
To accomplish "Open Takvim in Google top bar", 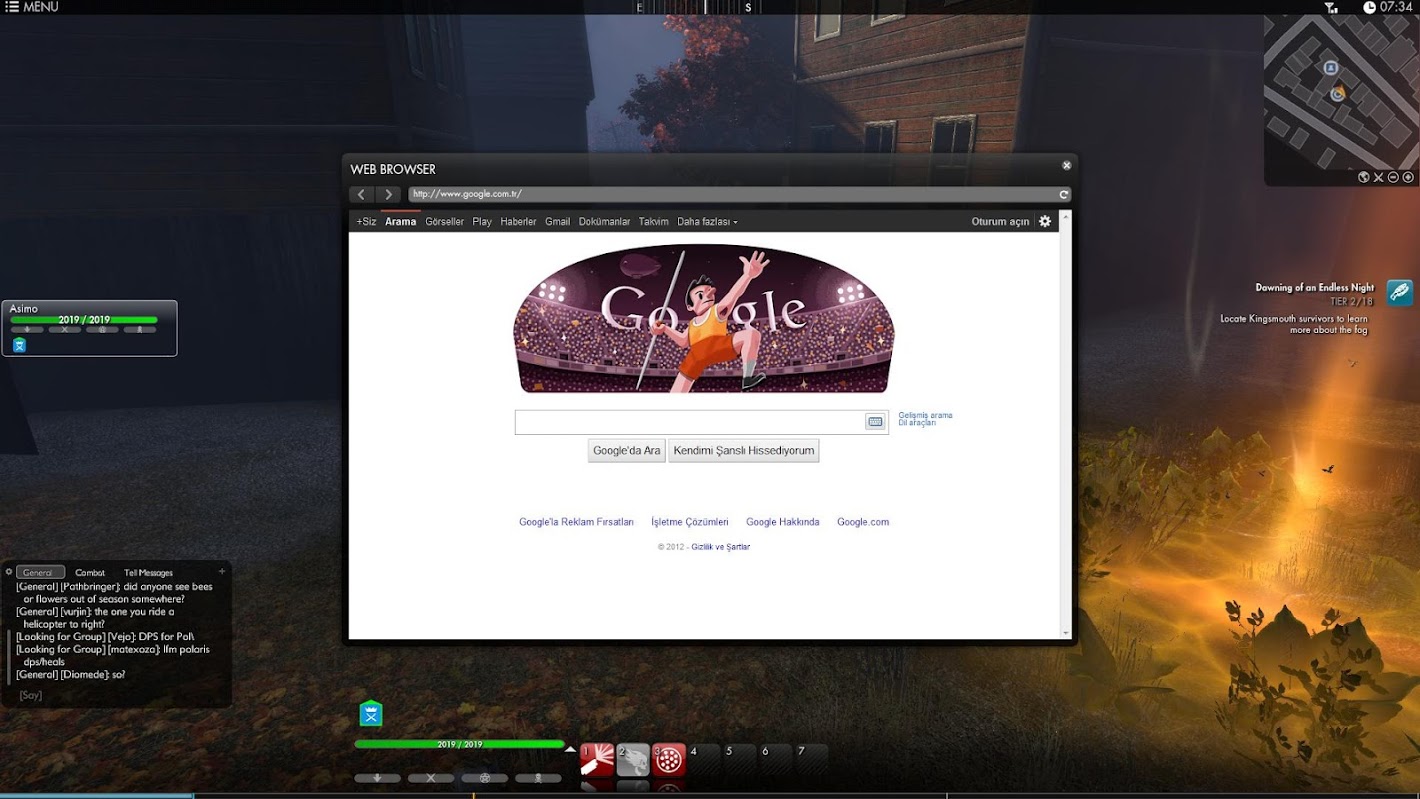I will (653, 222).
